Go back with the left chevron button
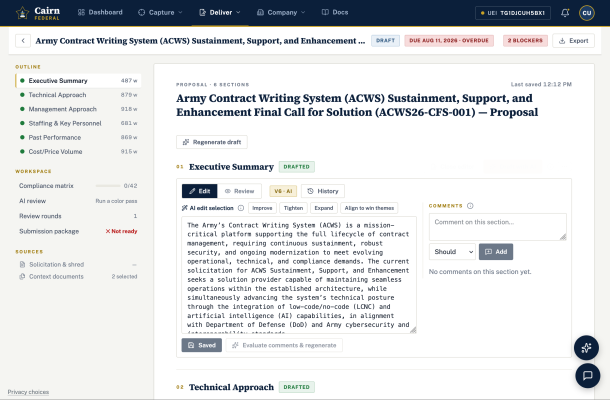 point(23,40)
